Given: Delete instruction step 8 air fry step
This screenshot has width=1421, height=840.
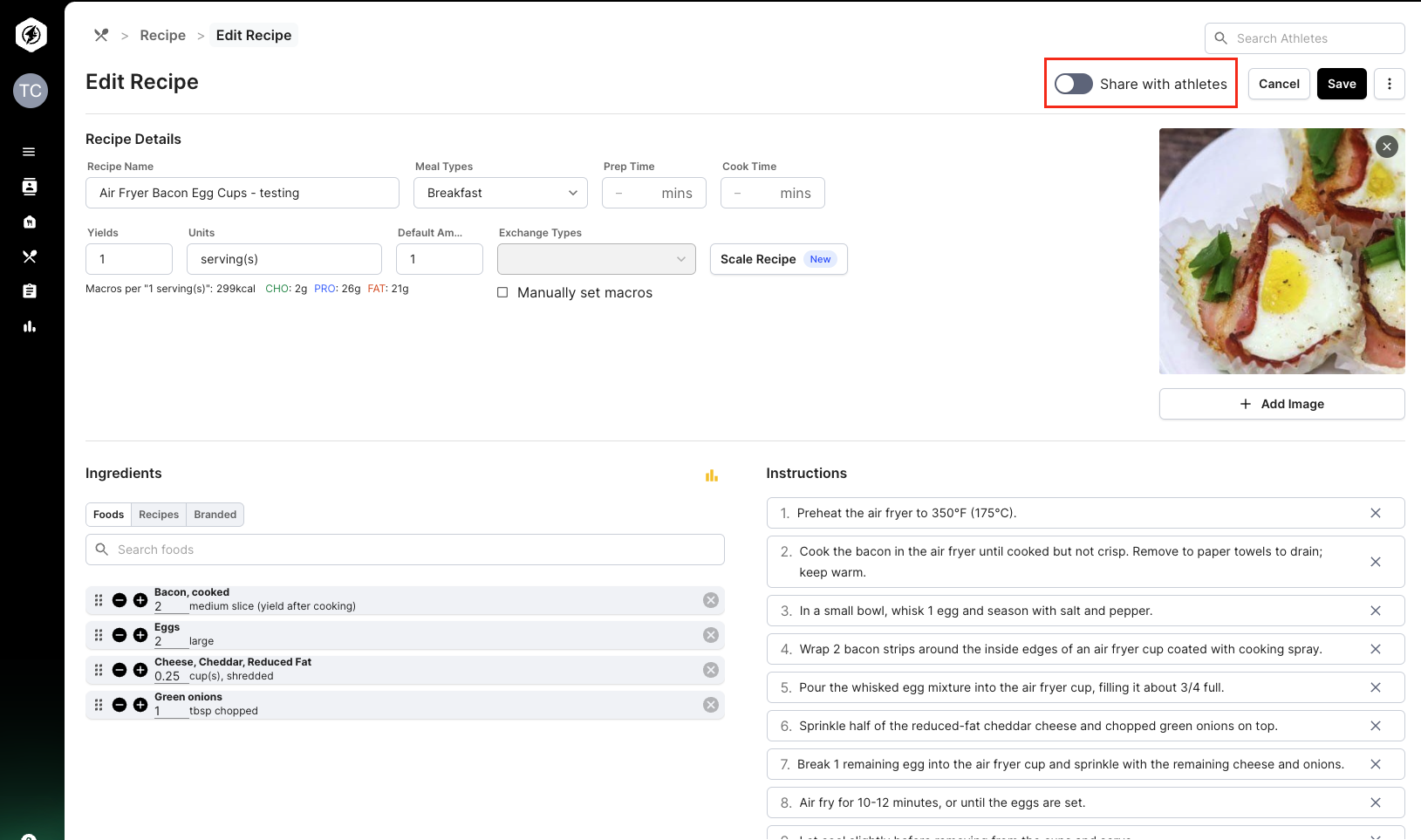Looking at the screenshot, I should pyautogui.click(x=1376, y=802).
